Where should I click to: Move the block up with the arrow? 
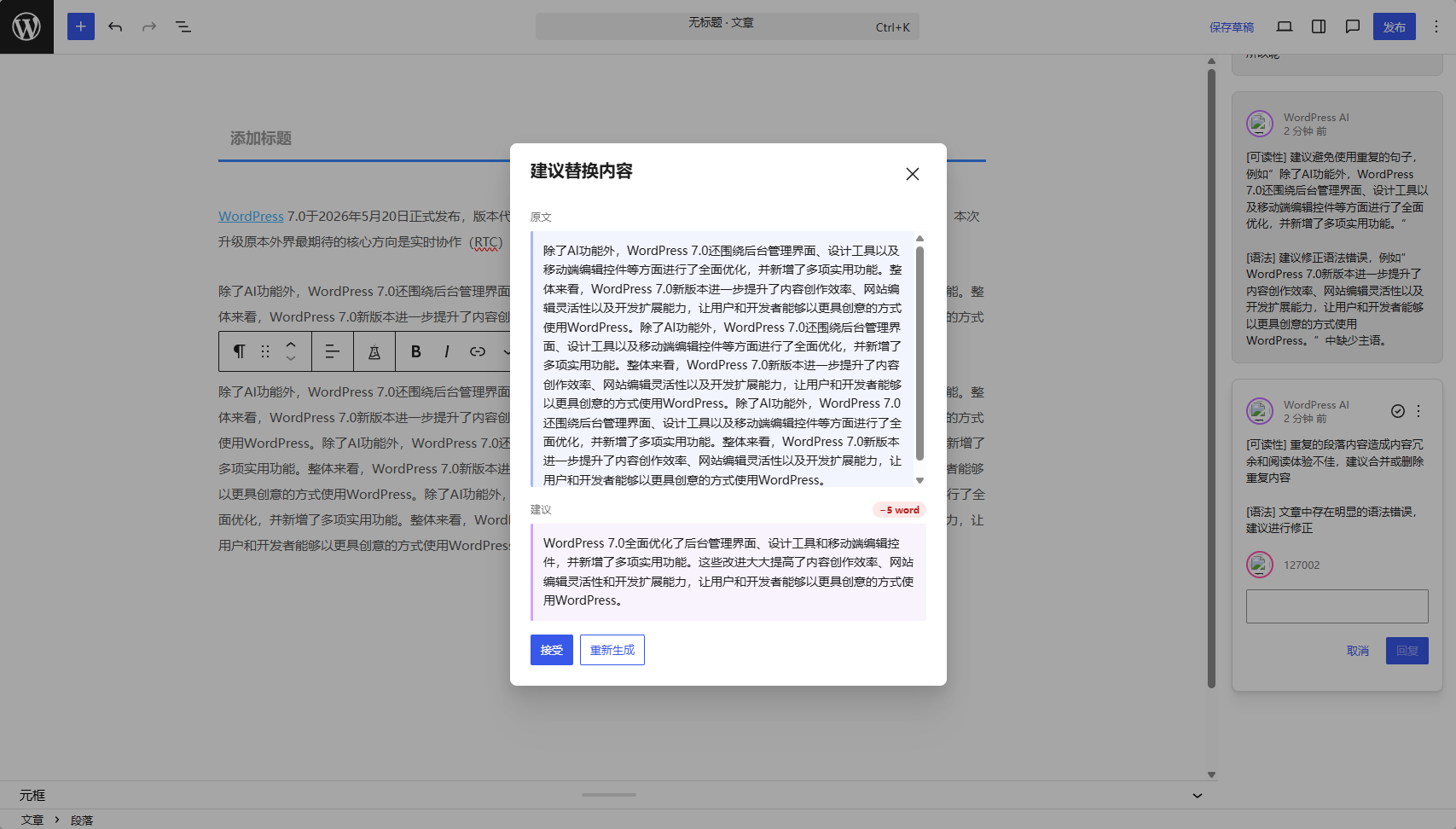click(x=291, y=345)
